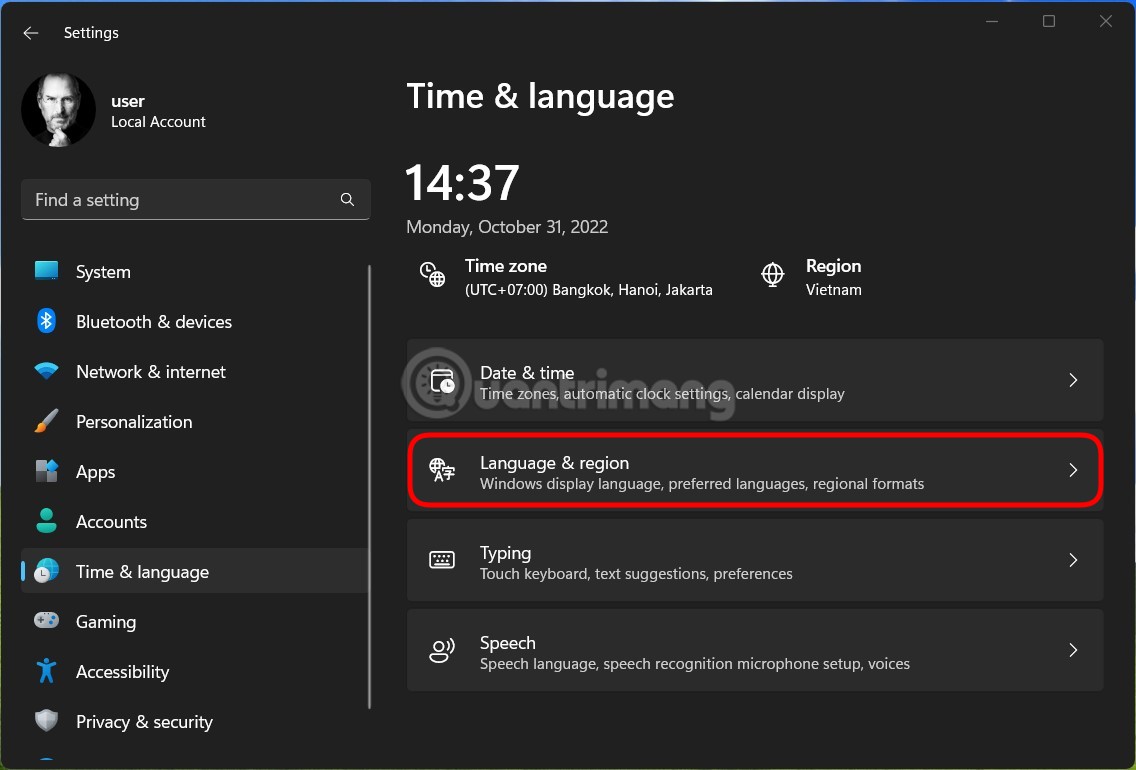
Task: Click the Bluetooth icon in sidebar
Action: point(46,321)
